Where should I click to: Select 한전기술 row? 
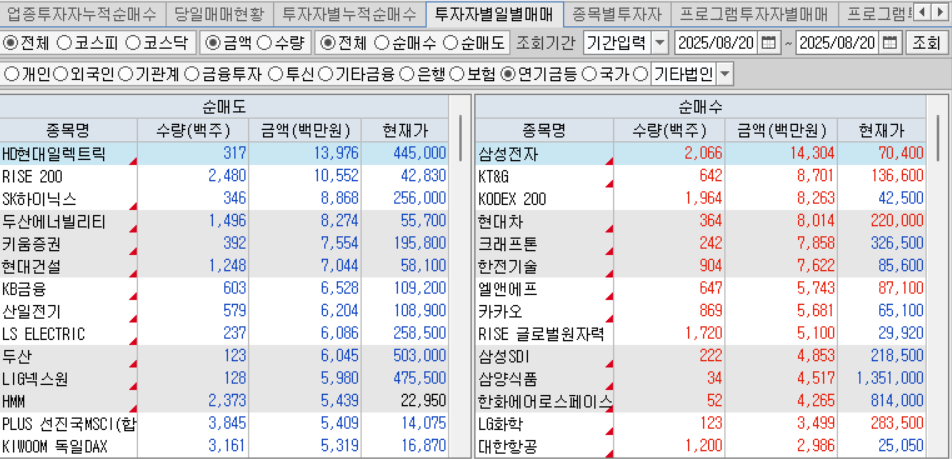click(x=701, y=266)
